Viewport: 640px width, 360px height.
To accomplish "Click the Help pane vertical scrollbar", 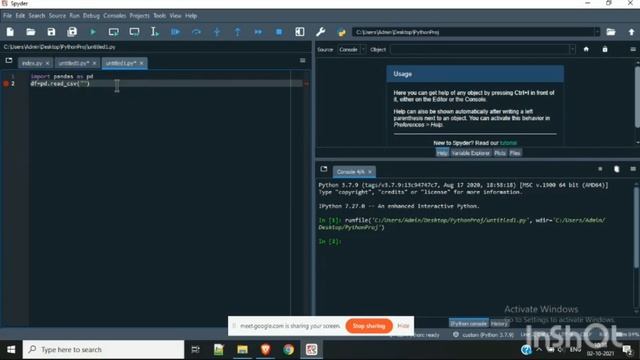I will [637, 96].
